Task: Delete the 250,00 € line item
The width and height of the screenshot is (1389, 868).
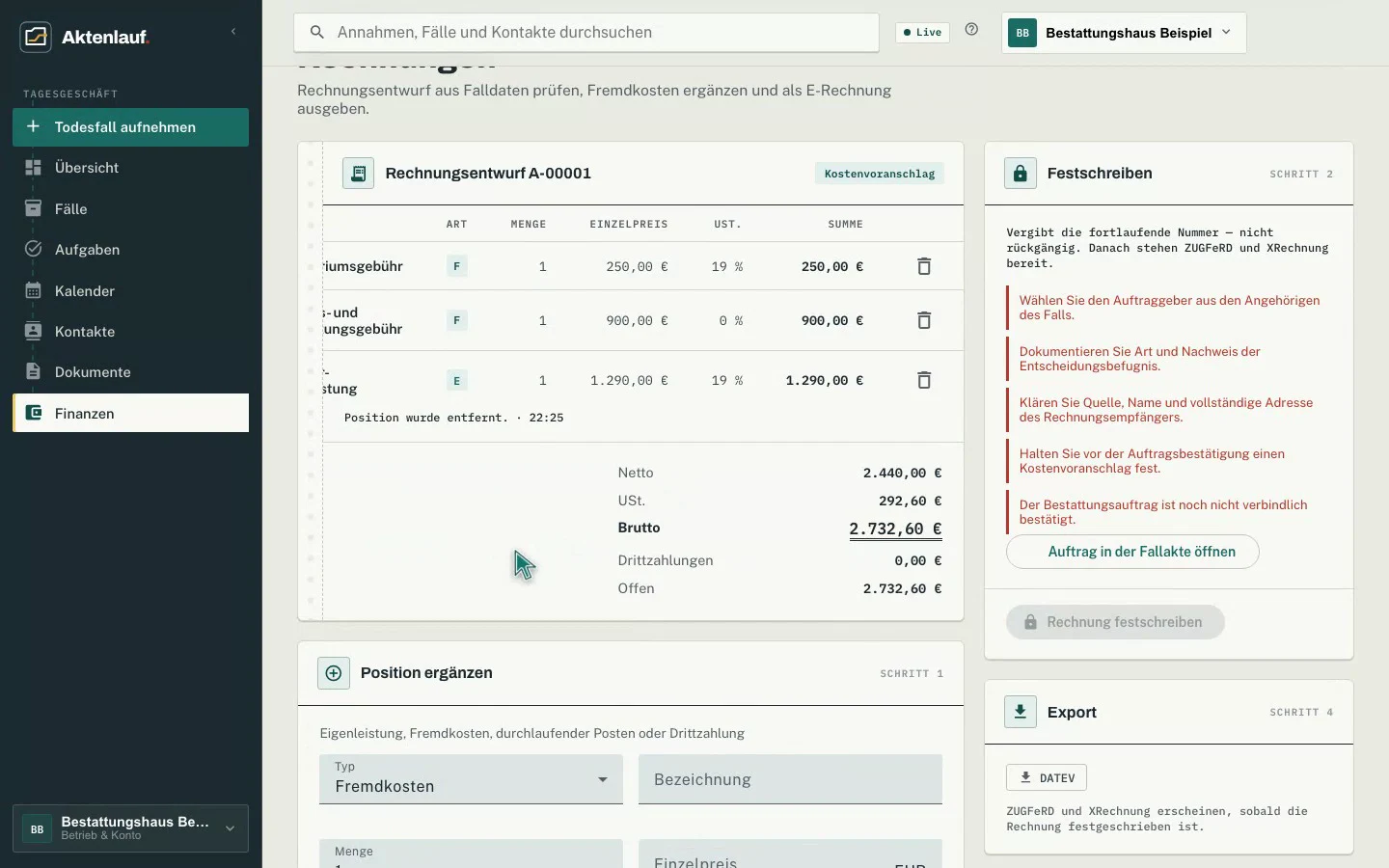Action: pos(924,266)
